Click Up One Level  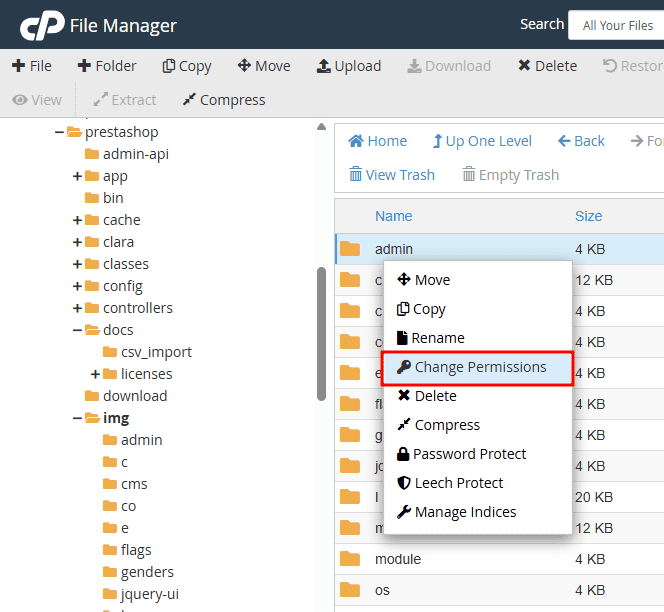pos(482,141)
